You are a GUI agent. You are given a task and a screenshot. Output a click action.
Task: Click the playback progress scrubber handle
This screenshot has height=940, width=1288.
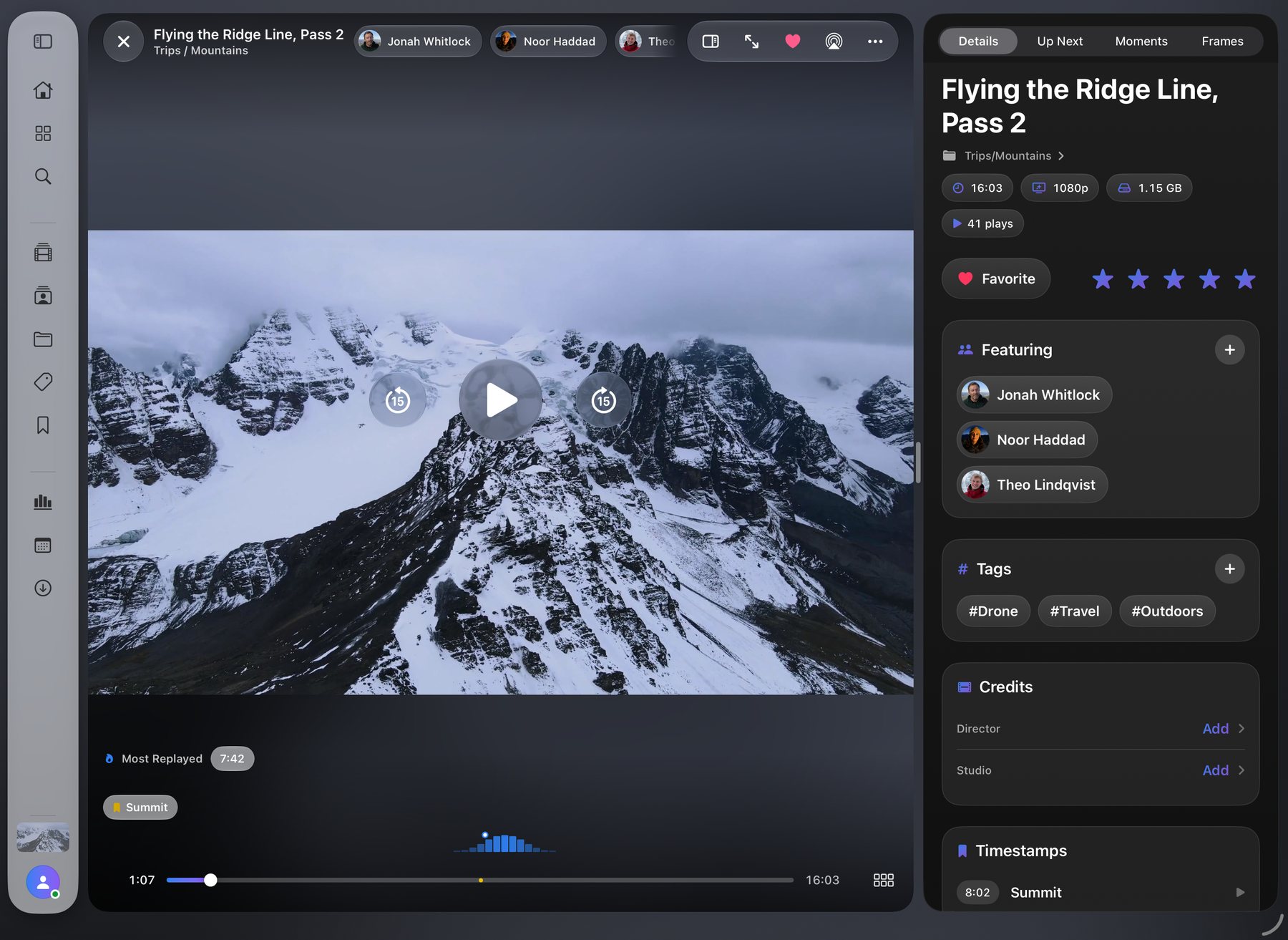[x=210, y=880]
